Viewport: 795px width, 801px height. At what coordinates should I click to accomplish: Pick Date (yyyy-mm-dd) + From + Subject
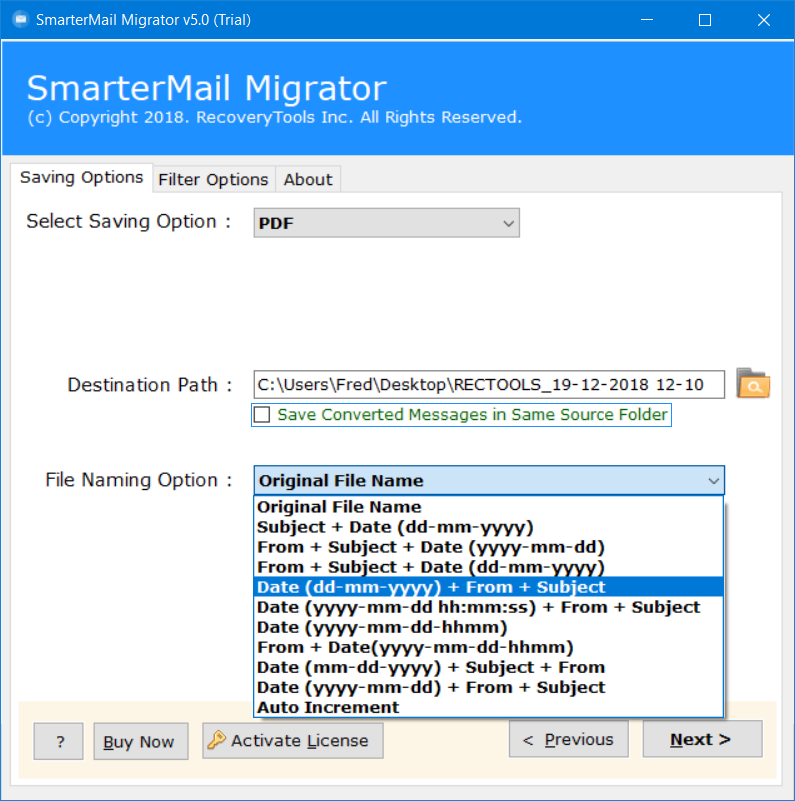pos(488,687)
